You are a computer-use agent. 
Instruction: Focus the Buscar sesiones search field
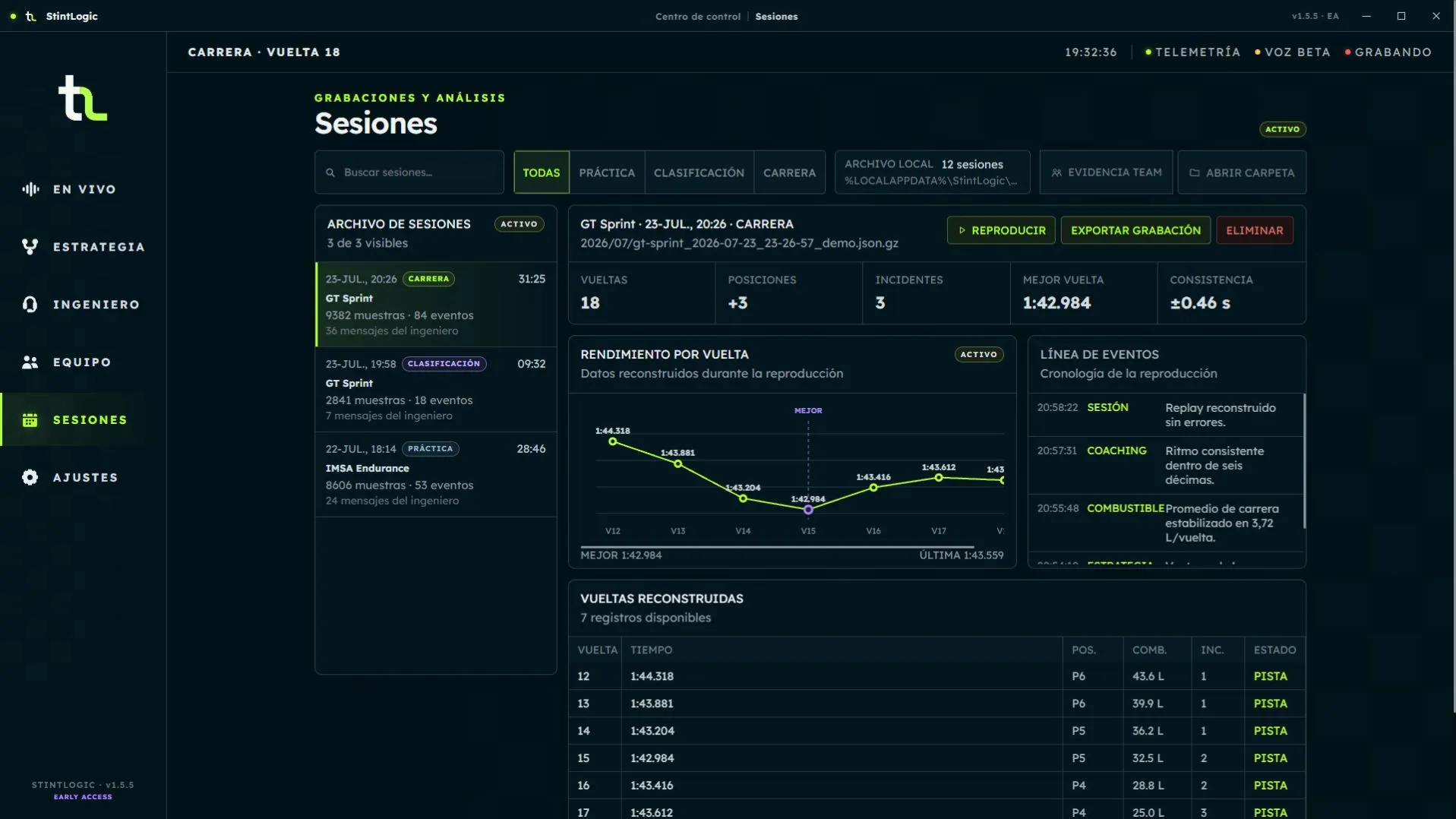[409, 172]
